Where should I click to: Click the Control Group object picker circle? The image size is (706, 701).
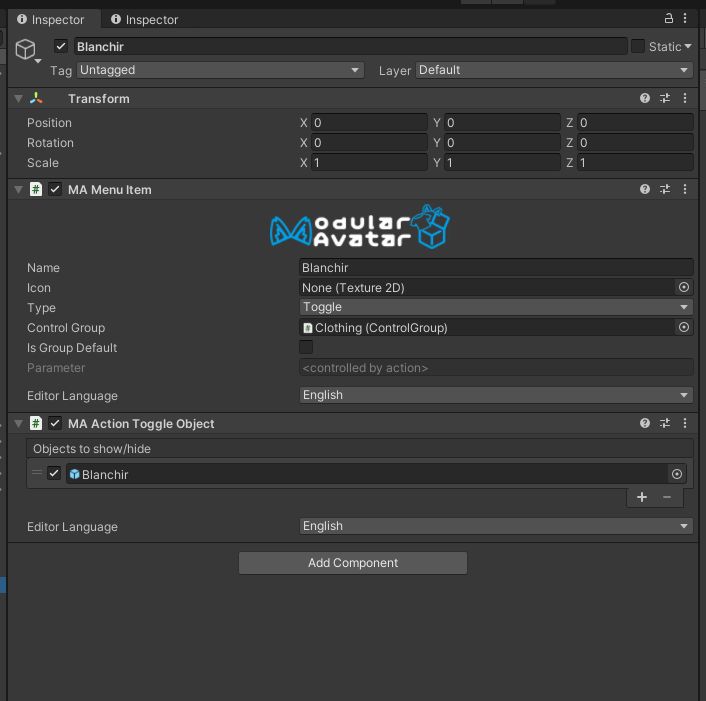pos(683,327)
